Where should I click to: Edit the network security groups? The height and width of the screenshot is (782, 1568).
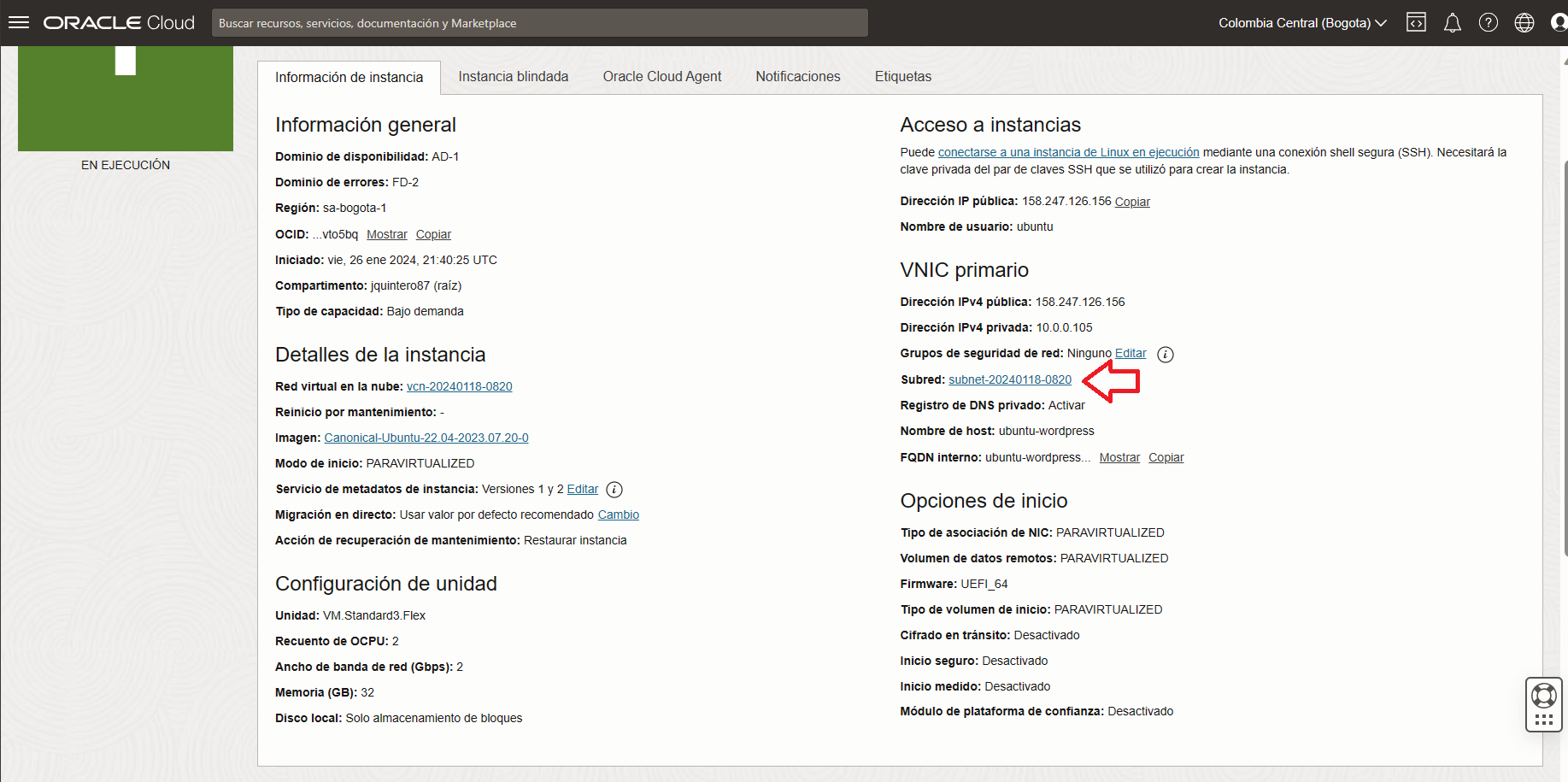[x=1130, y=353]
